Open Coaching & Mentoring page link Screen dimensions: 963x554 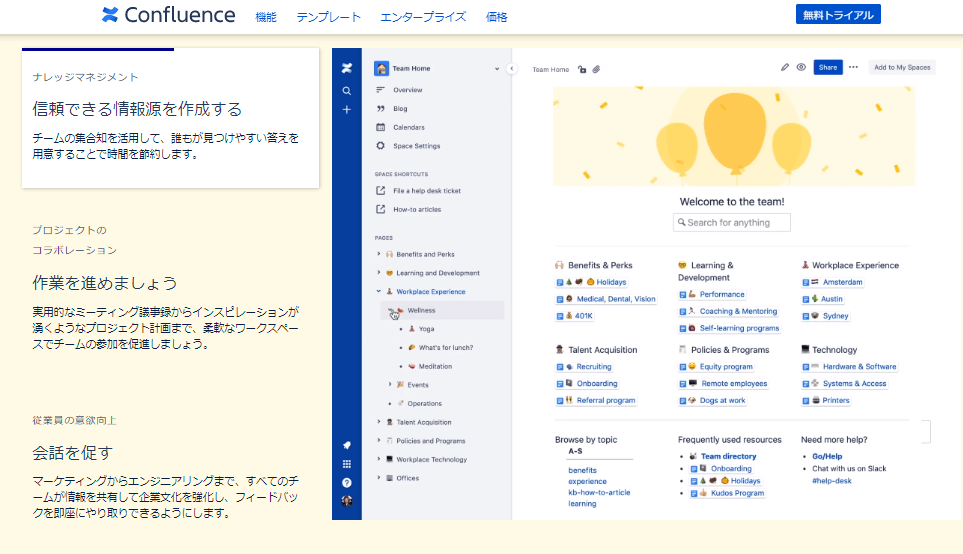click(738, 311)
